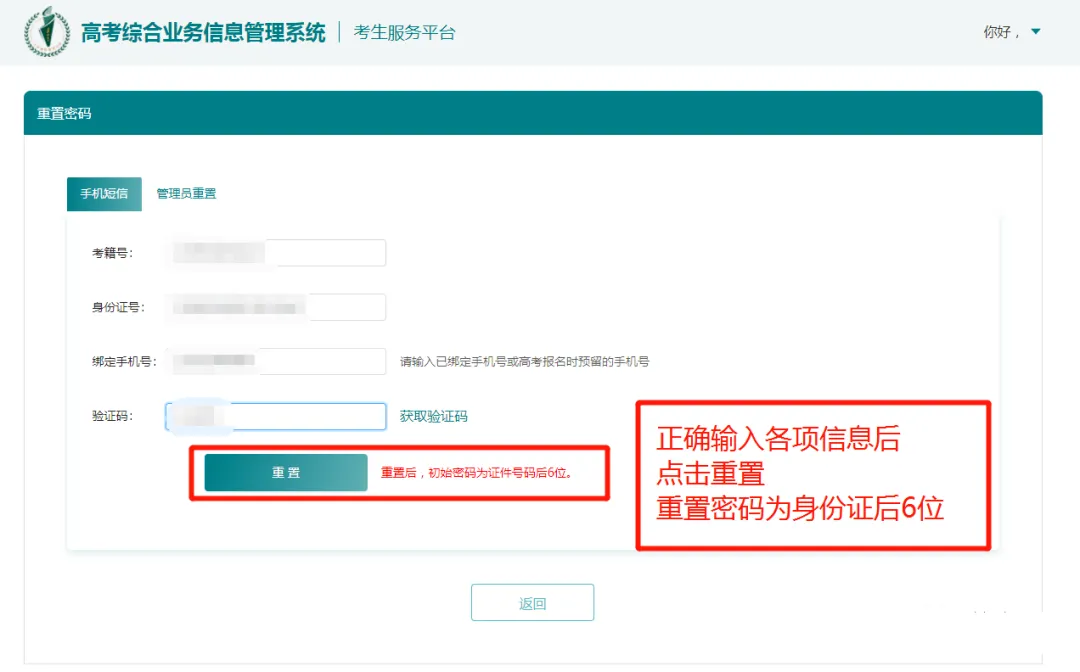The width and height of the screenshot is (1080, 672).
Task: Click the 验证码 field label
Action: [x=112, y=416]
